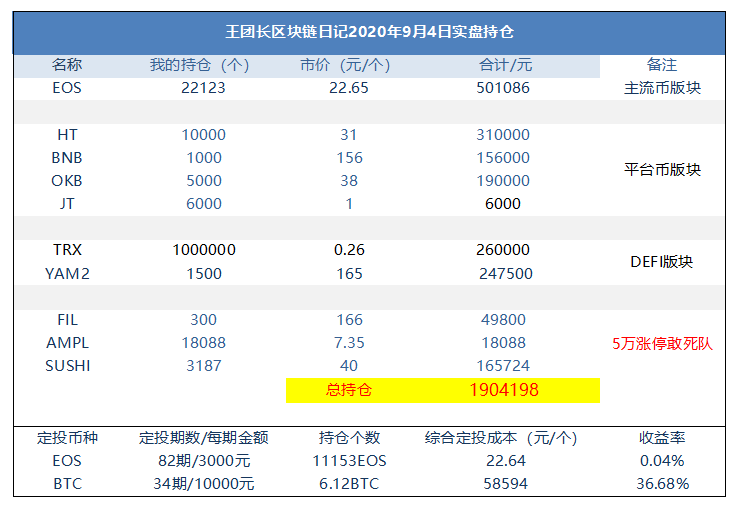The image size is (740, 514).
Task: Select TRX holding amount 1000000
Action: pyautogui.click(x=204, y=250)
